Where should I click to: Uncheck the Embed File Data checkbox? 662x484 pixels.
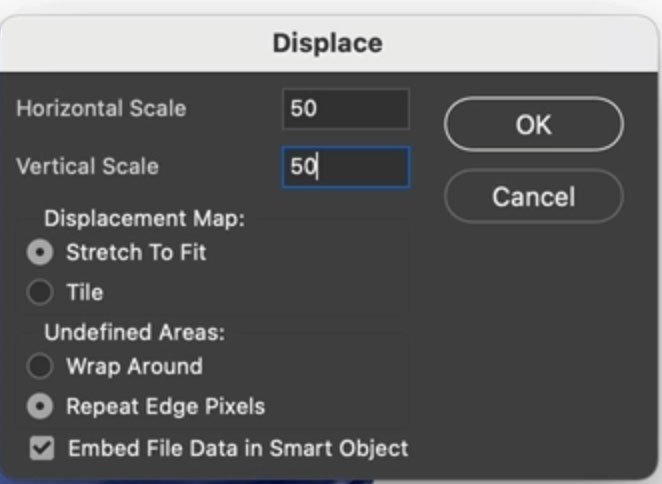click(x=41, y=448)
